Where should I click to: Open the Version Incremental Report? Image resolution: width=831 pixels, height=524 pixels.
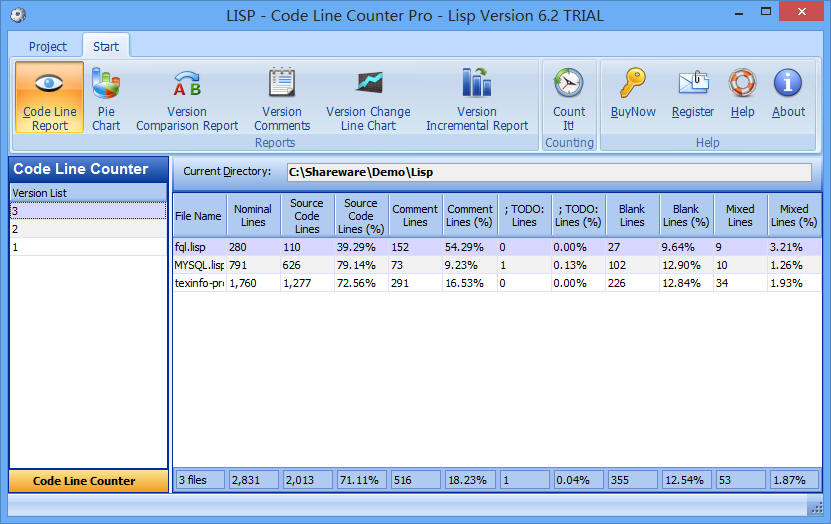pos(477,98)
